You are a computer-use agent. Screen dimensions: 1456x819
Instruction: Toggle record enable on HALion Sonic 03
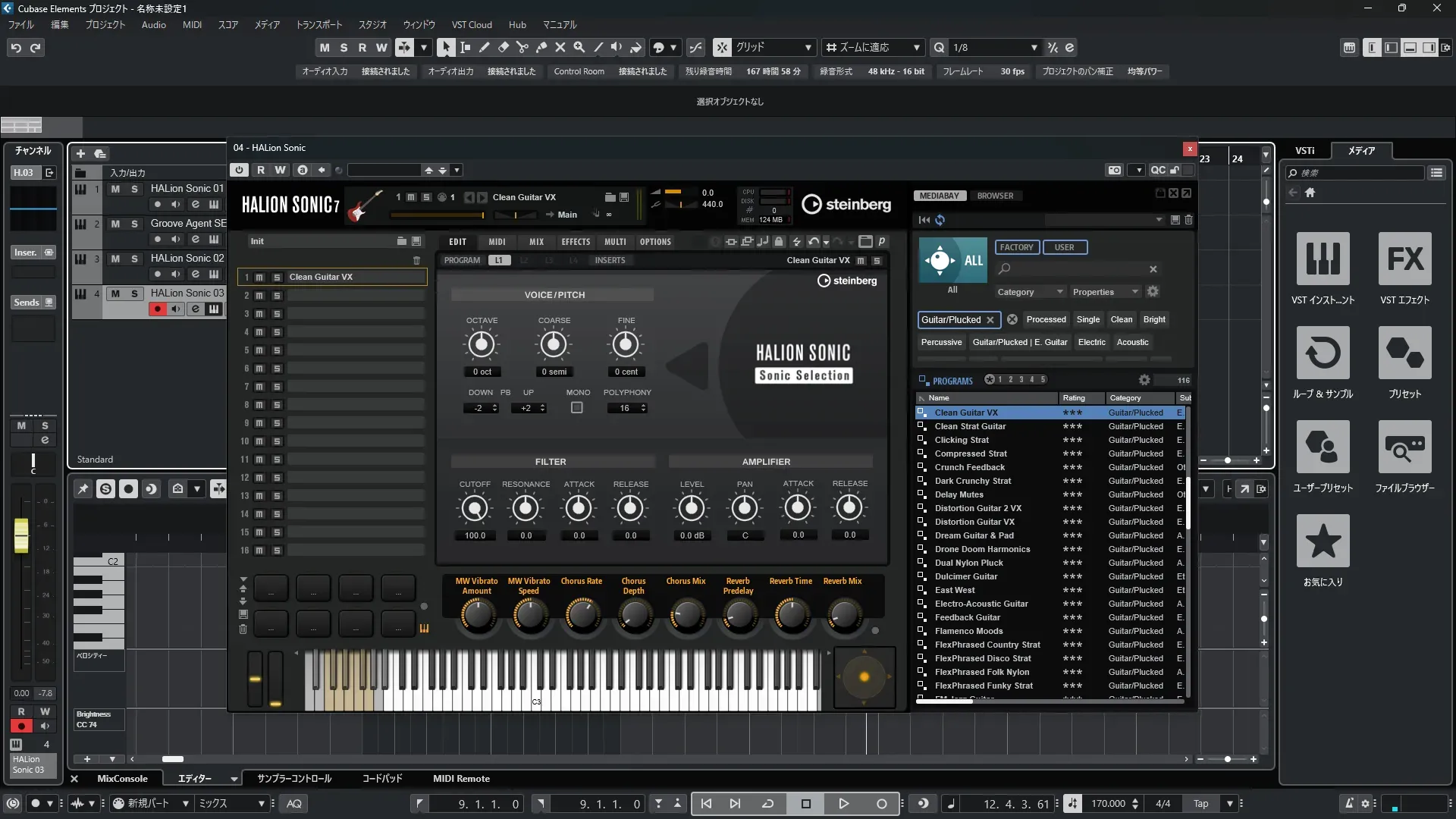pyautogui.click(x=158, y=309)
